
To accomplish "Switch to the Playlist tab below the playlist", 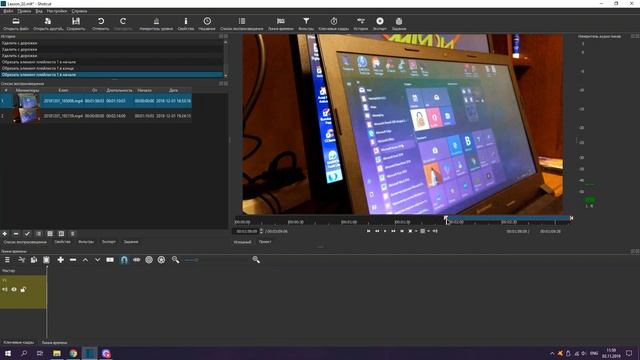I will coord(25,242).
